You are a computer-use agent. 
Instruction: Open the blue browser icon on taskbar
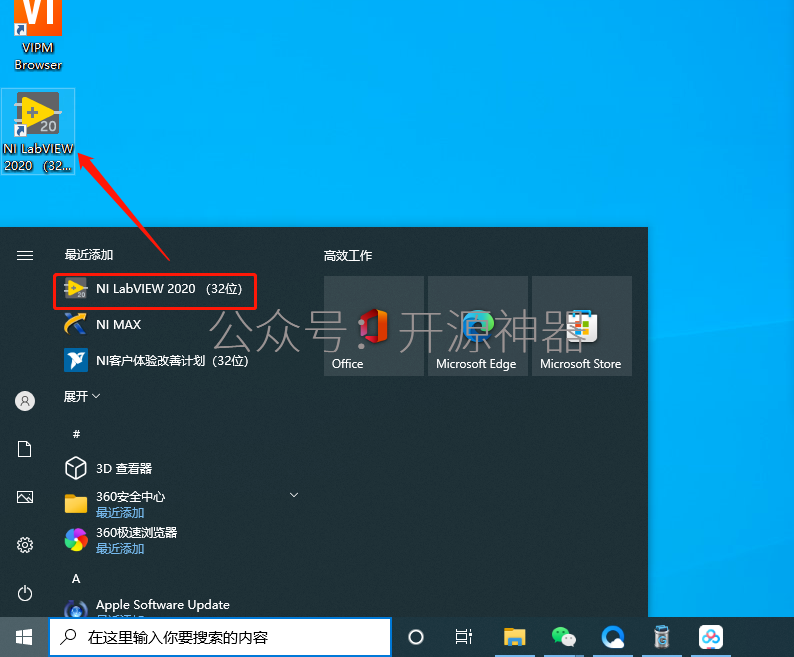613,637
